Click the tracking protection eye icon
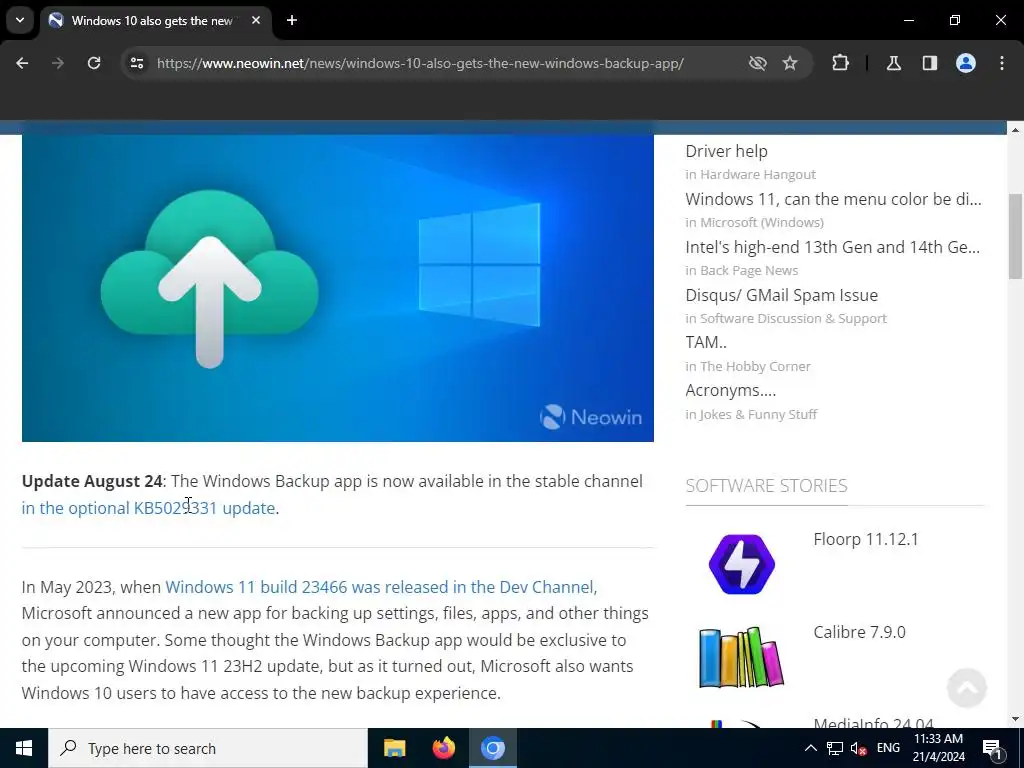The width and height of the screenshot is (1024, 768). (x=758, y=63)
